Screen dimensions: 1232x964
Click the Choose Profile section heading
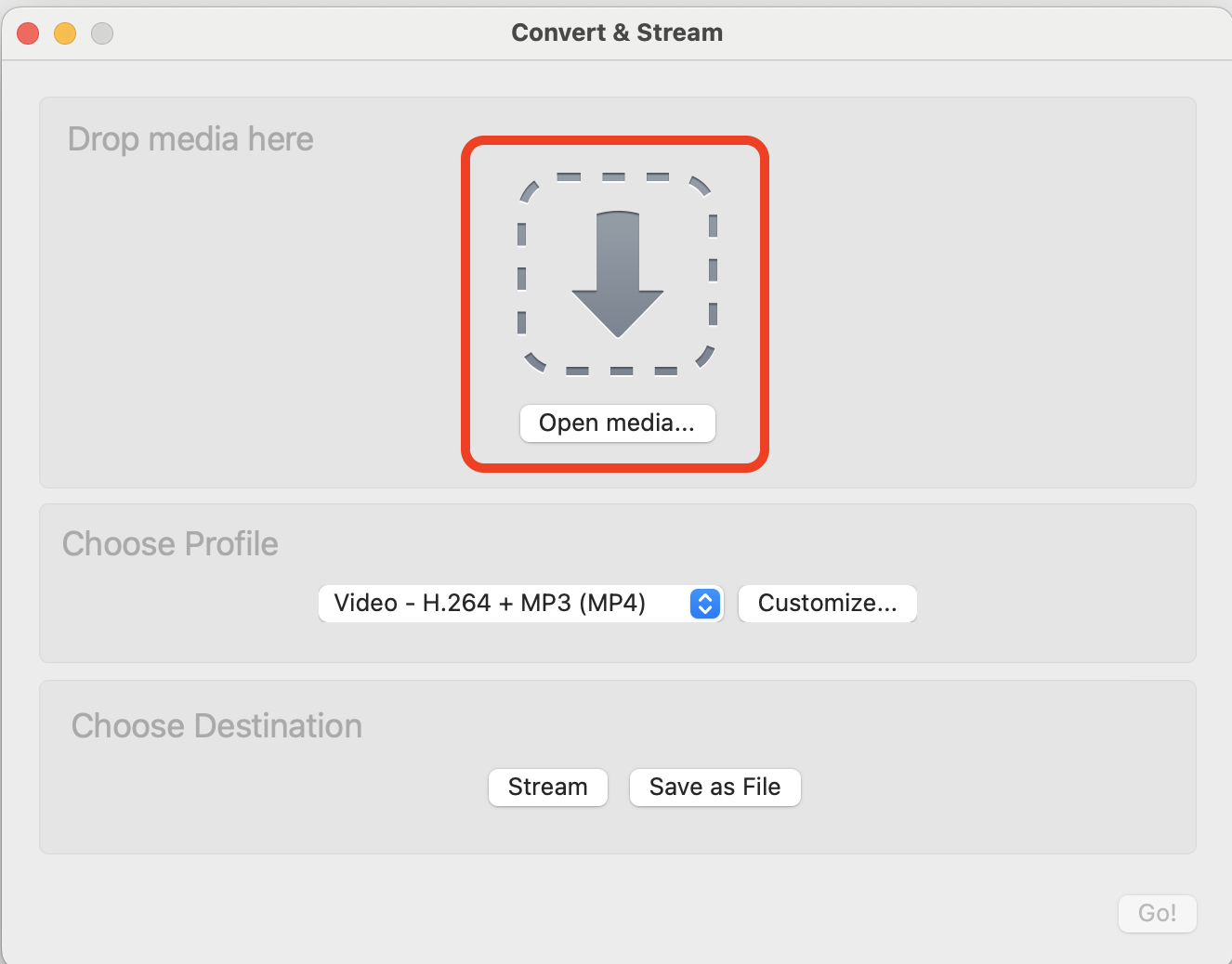pyautogui.click(x=170, y=543)
